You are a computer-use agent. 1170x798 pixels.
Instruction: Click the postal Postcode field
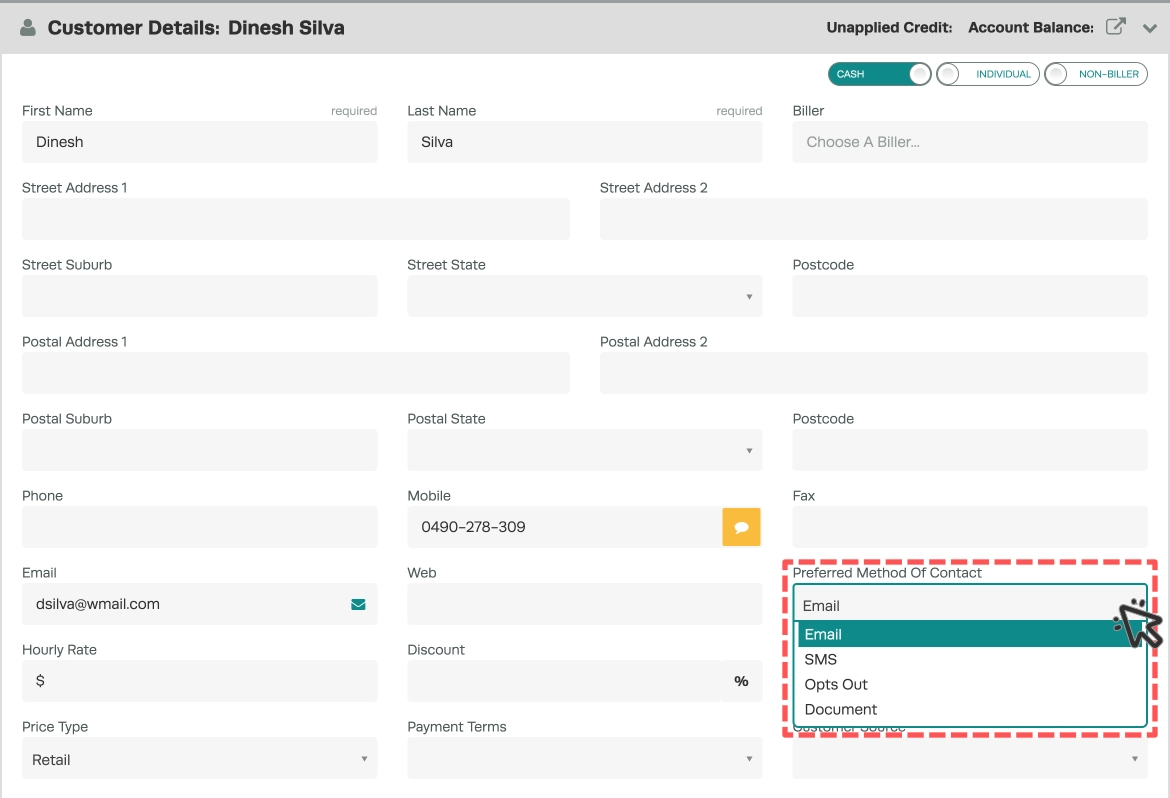coord(970,450)
